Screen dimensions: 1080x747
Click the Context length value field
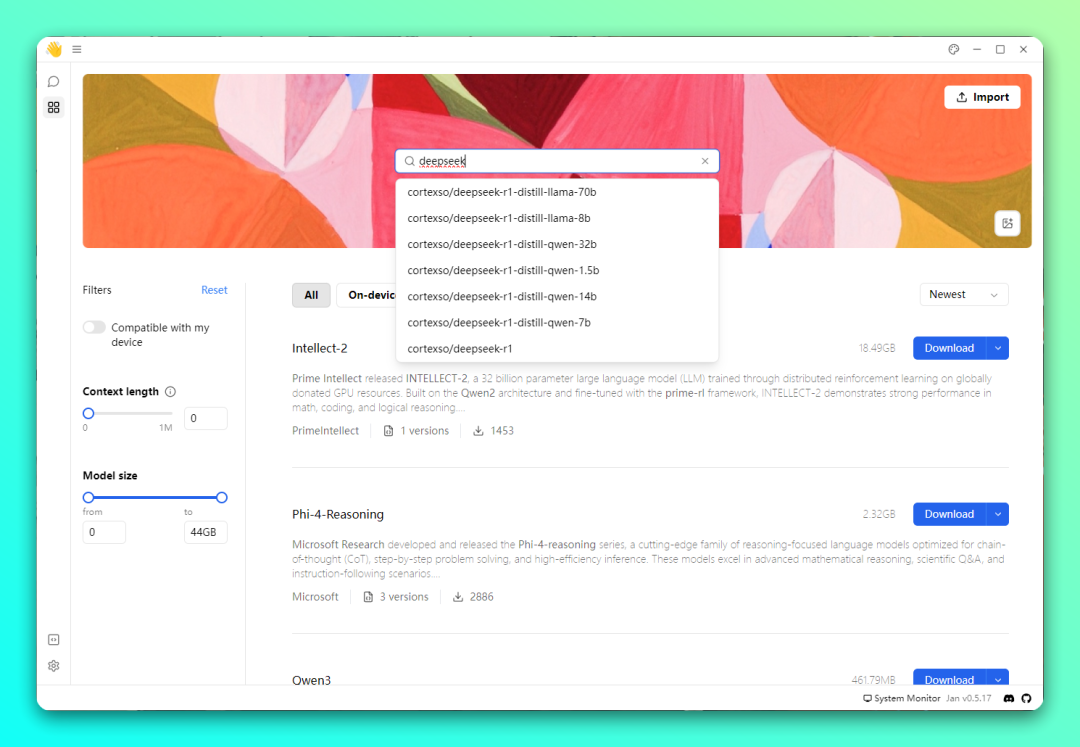point(205,419)
